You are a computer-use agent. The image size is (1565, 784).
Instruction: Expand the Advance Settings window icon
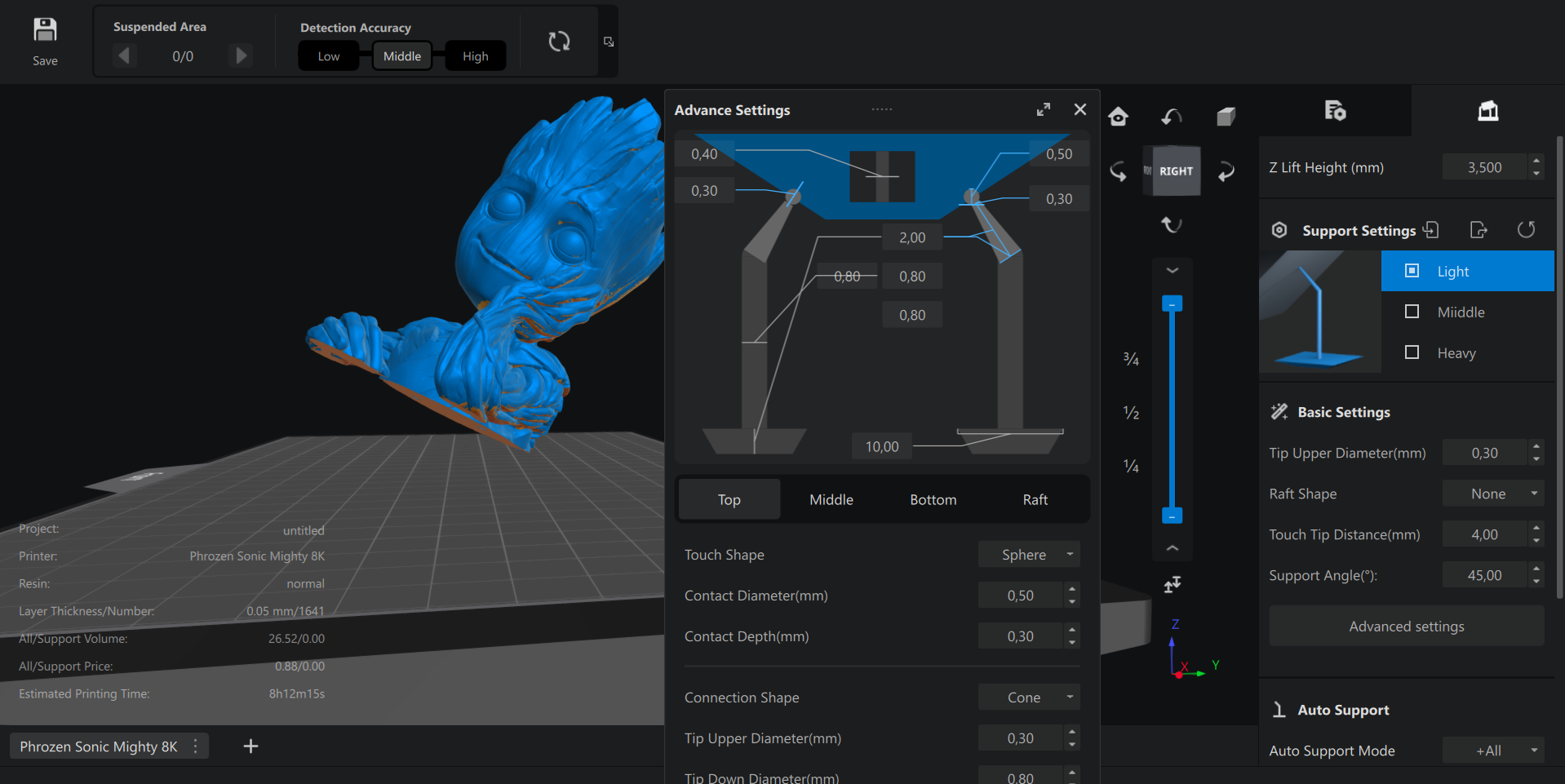coord(1044,109)
